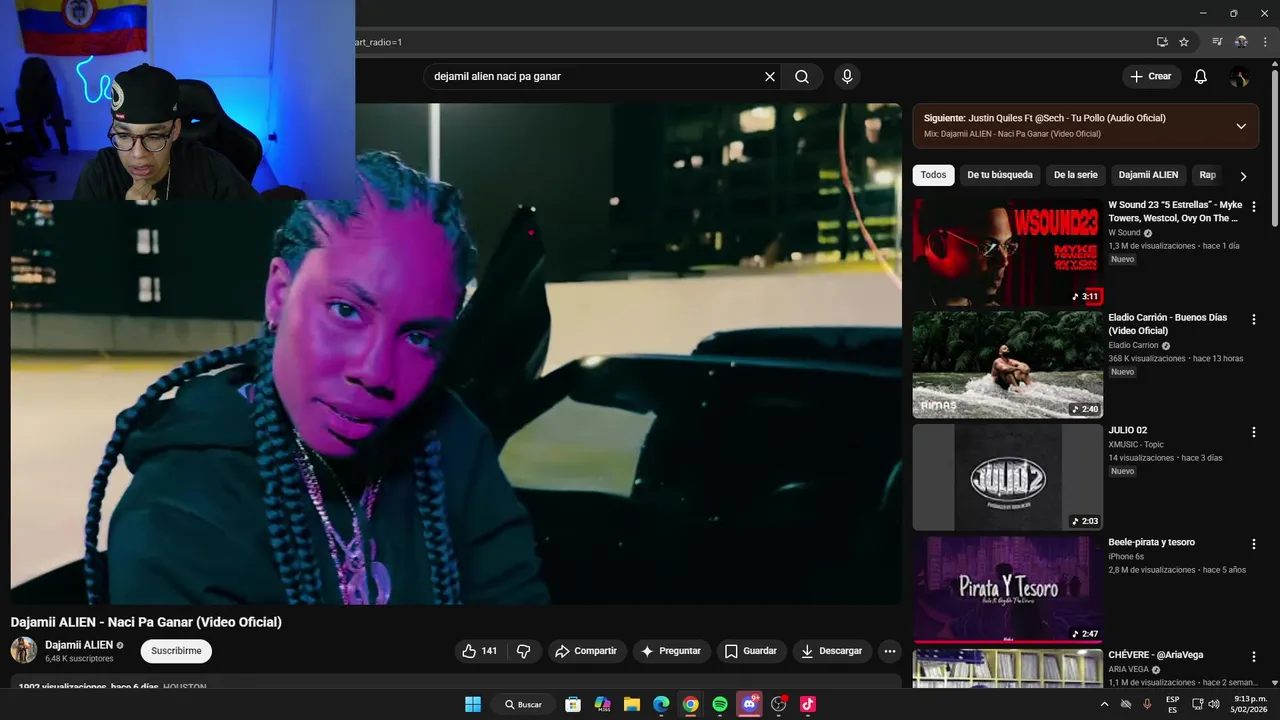The image size is (1280, 720).
Task: Open YouTube notifications bell
Action: [1201, 77]
